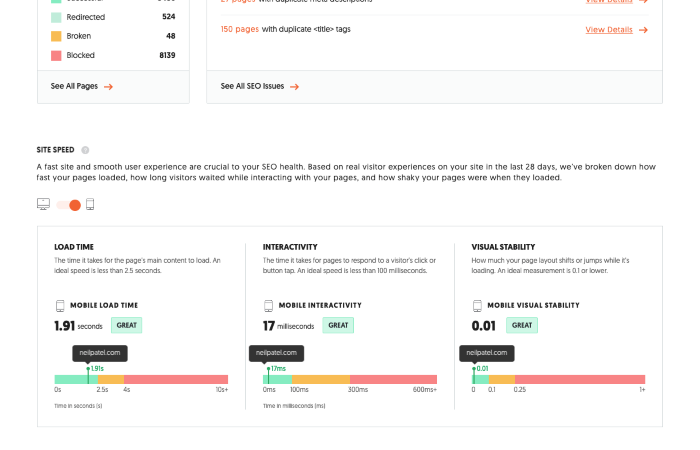Select the desktop monitor view icon
Viewport: 700px width, 450px height.
point(43,204)
